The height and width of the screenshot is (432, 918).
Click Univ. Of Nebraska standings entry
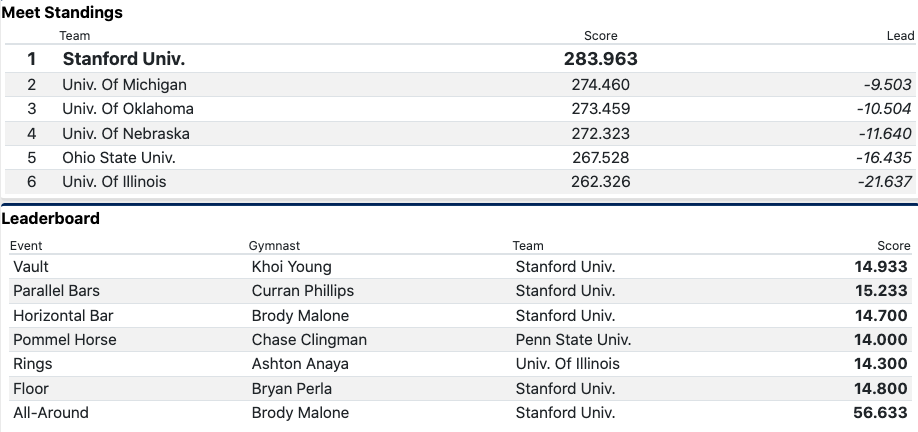(x=125, y=133)
